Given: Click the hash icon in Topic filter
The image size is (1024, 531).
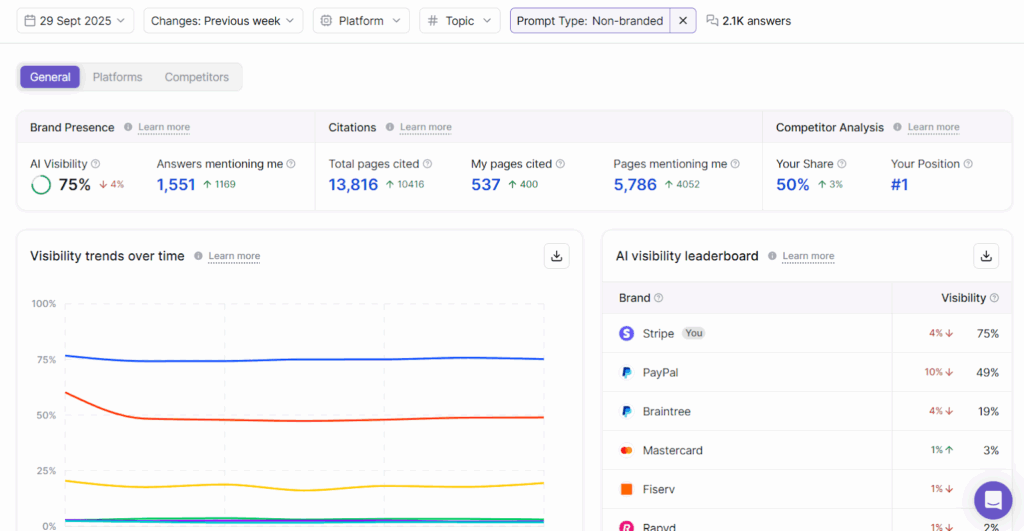Looking at the screenshot, I should point(432,21).
